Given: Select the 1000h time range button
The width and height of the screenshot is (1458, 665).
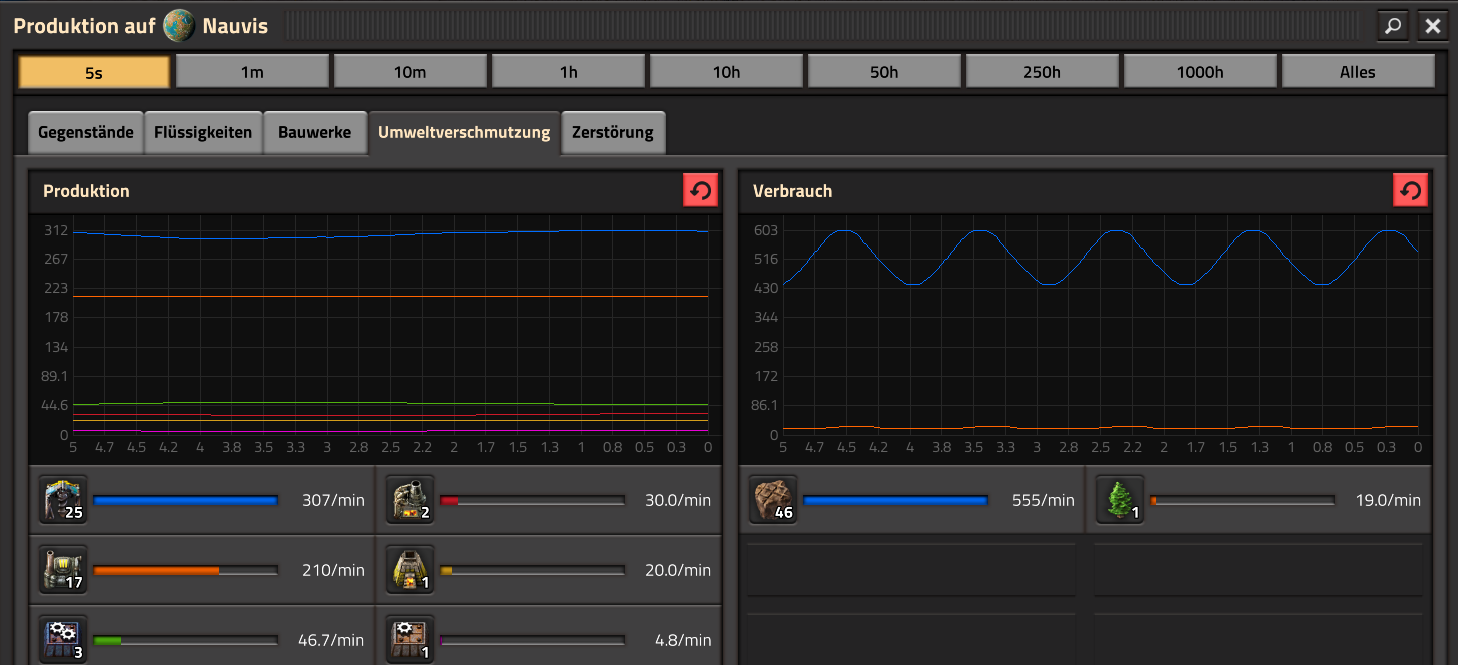Looking at the screenshot, I should 1199,72.
